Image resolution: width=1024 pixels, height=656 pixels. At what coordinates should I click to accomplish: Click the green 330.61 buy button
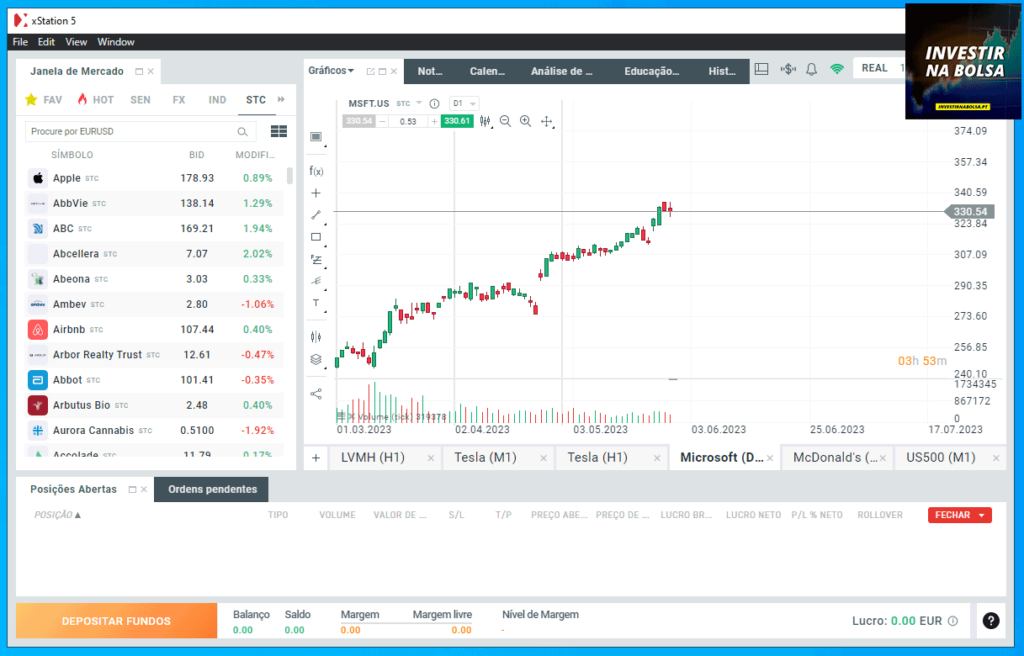[457, 121]
